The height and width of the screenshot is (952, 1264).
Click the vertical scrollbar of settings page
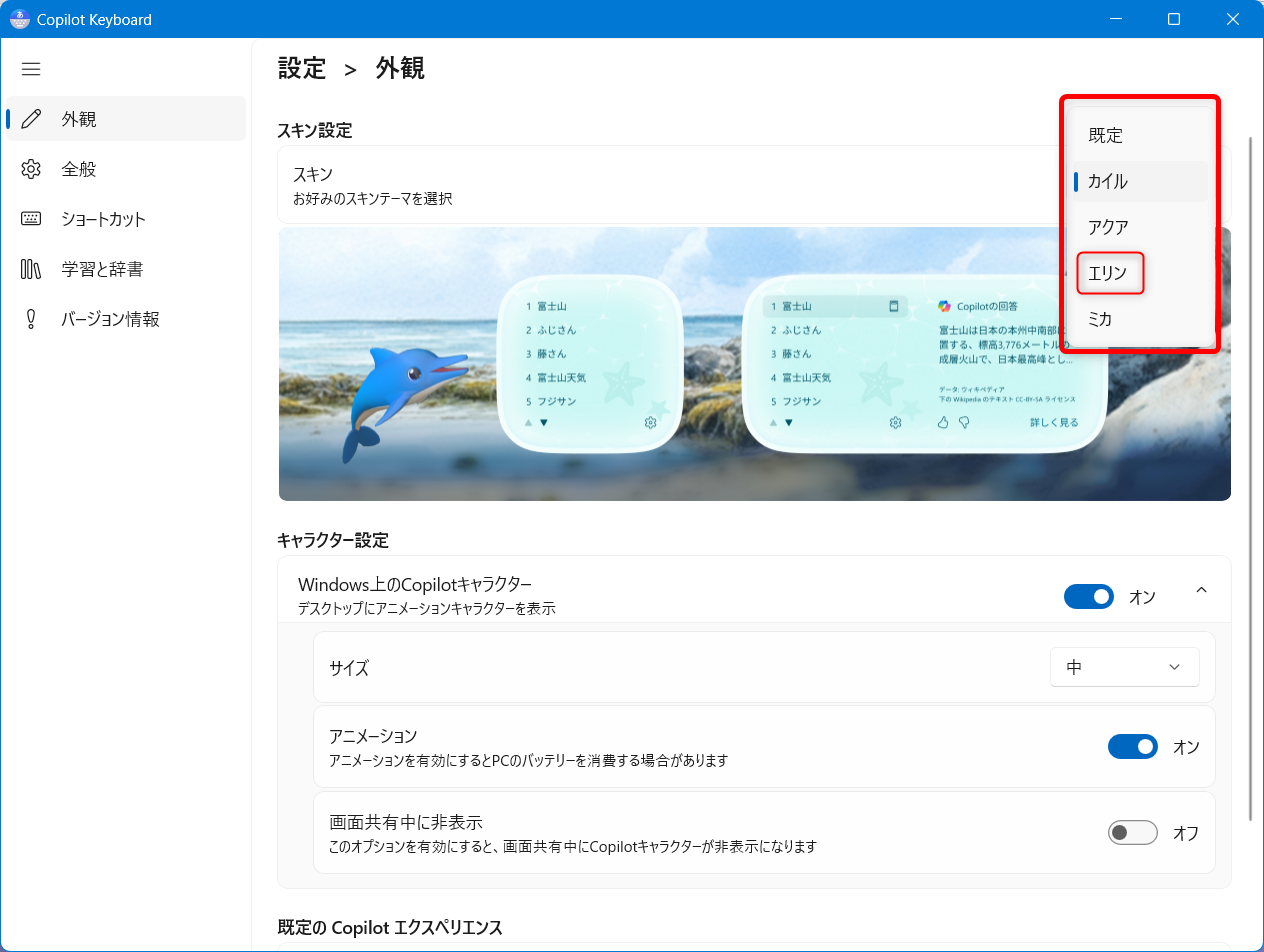click(x=1251, y=480)
